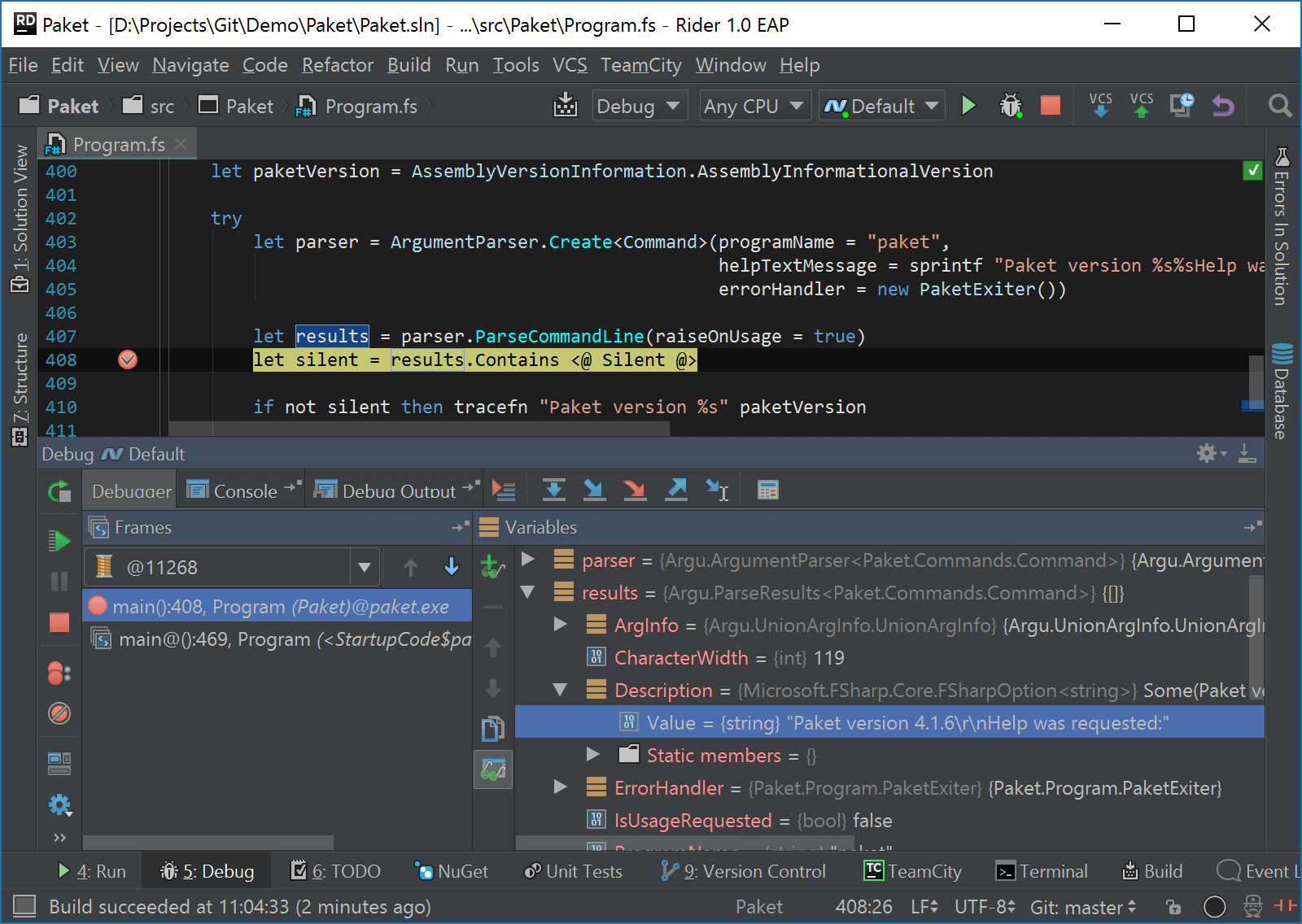Click Show Execution Point icon
Screen dimensions: 1302x924
504,490
